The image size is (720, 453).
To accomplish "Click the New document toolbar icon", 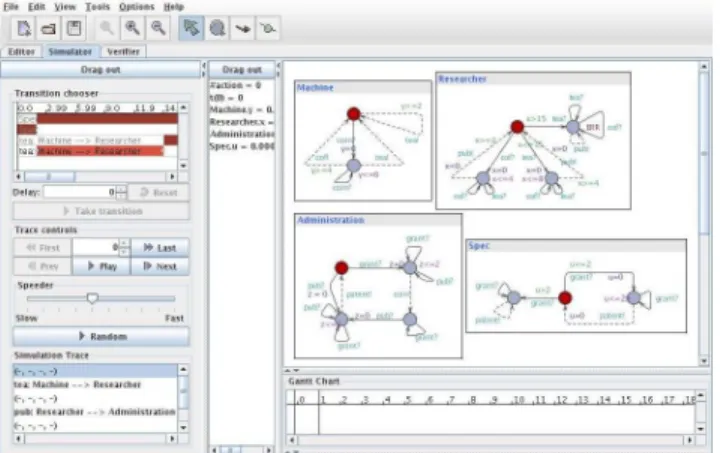I will point(23,28).
